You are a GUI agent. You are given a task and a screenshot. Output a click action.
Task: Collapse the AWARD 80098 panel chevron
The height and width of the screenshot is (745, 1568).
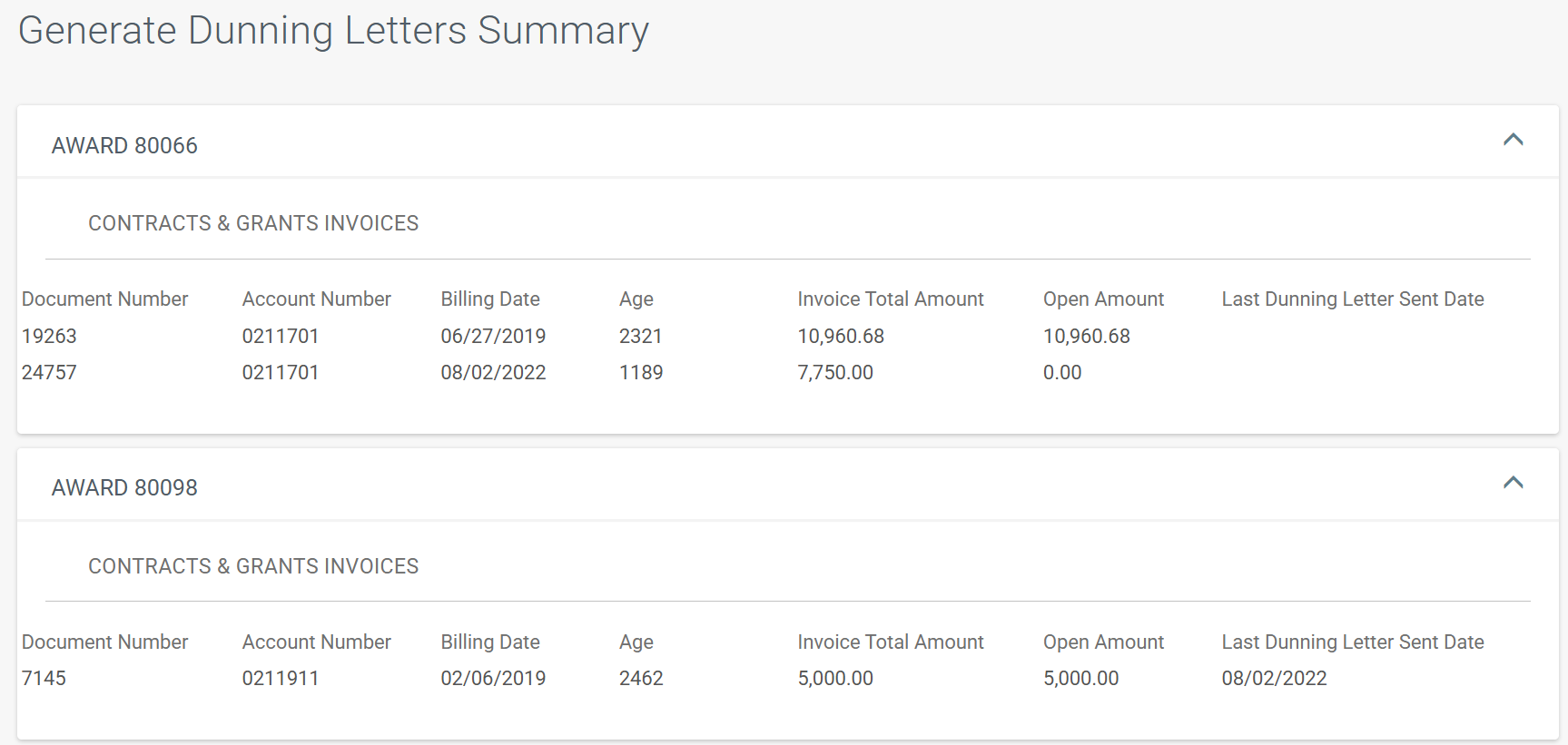(1513, 483)
